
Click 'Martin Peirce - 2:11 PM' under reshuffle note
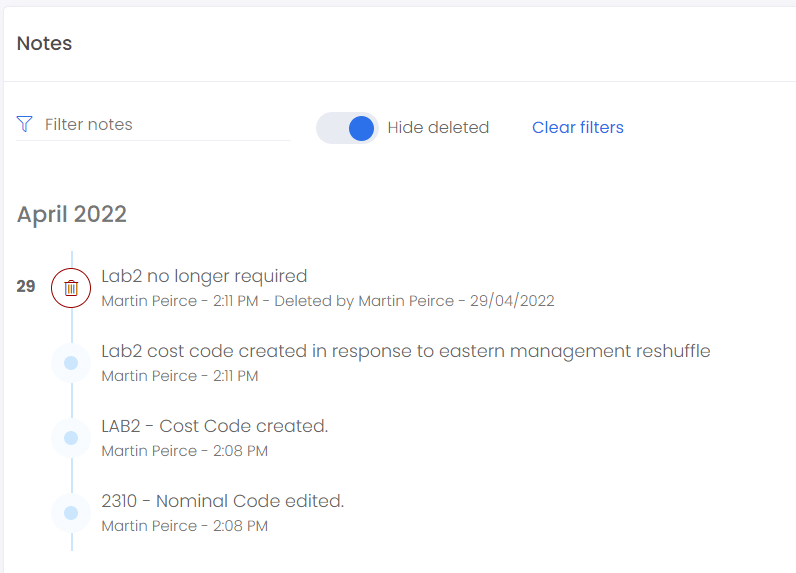[x=180, y=376]
